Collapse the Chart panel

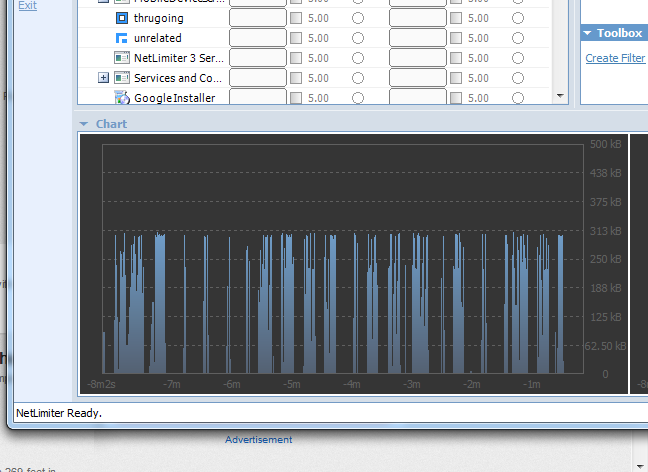coord(84,124)
